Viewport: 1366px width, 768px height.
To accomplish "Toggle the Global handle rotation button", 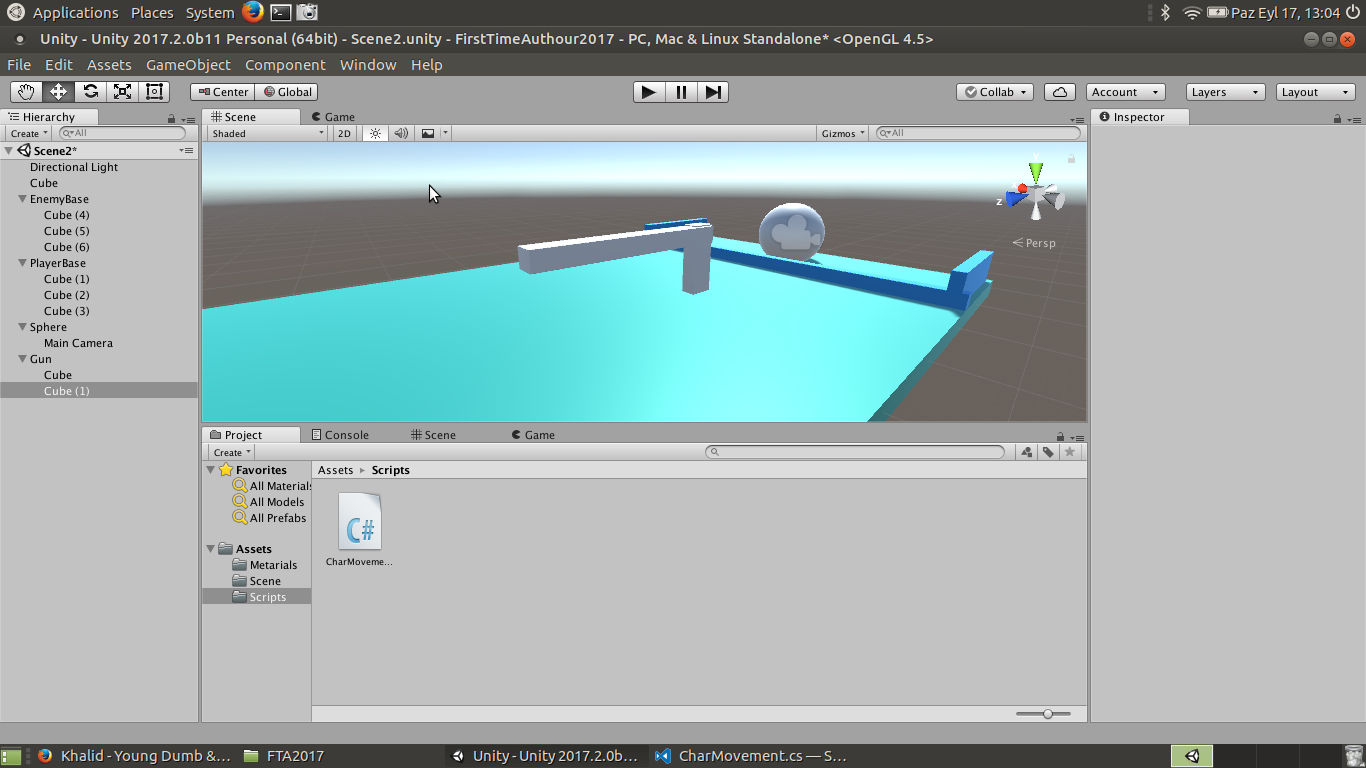I will click(x=286, y=92).
